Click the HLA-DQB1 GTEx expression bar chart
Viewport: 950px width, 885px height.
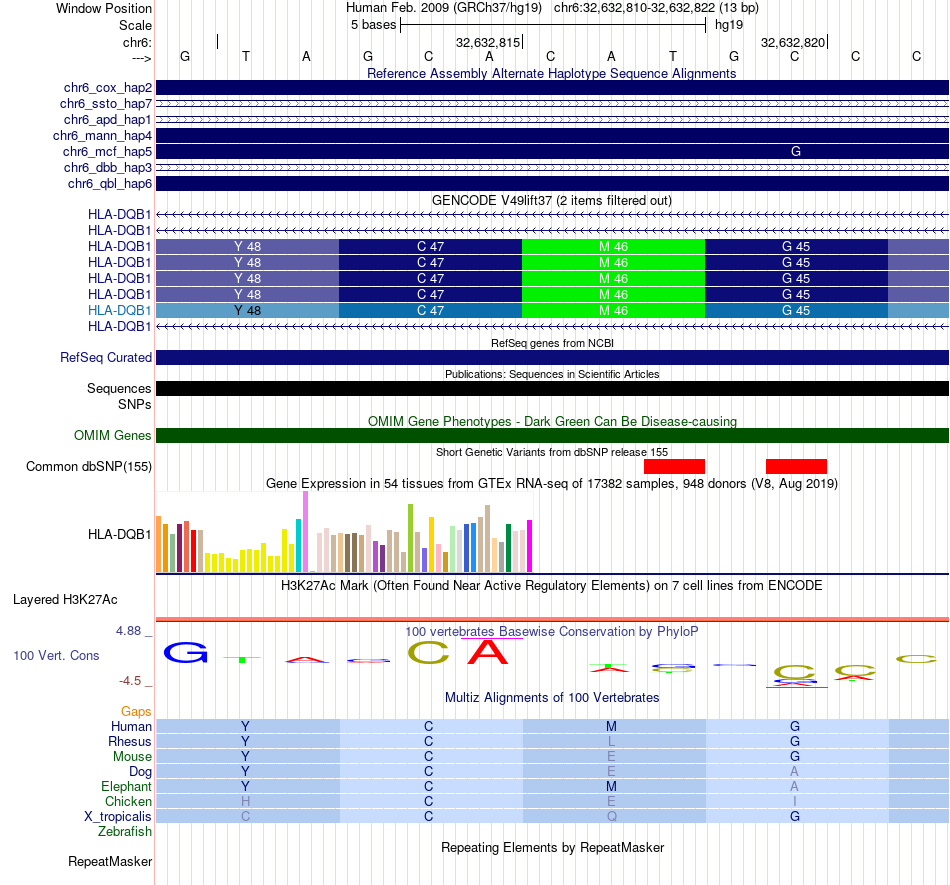pyautogui.click(x=344, y=532)
